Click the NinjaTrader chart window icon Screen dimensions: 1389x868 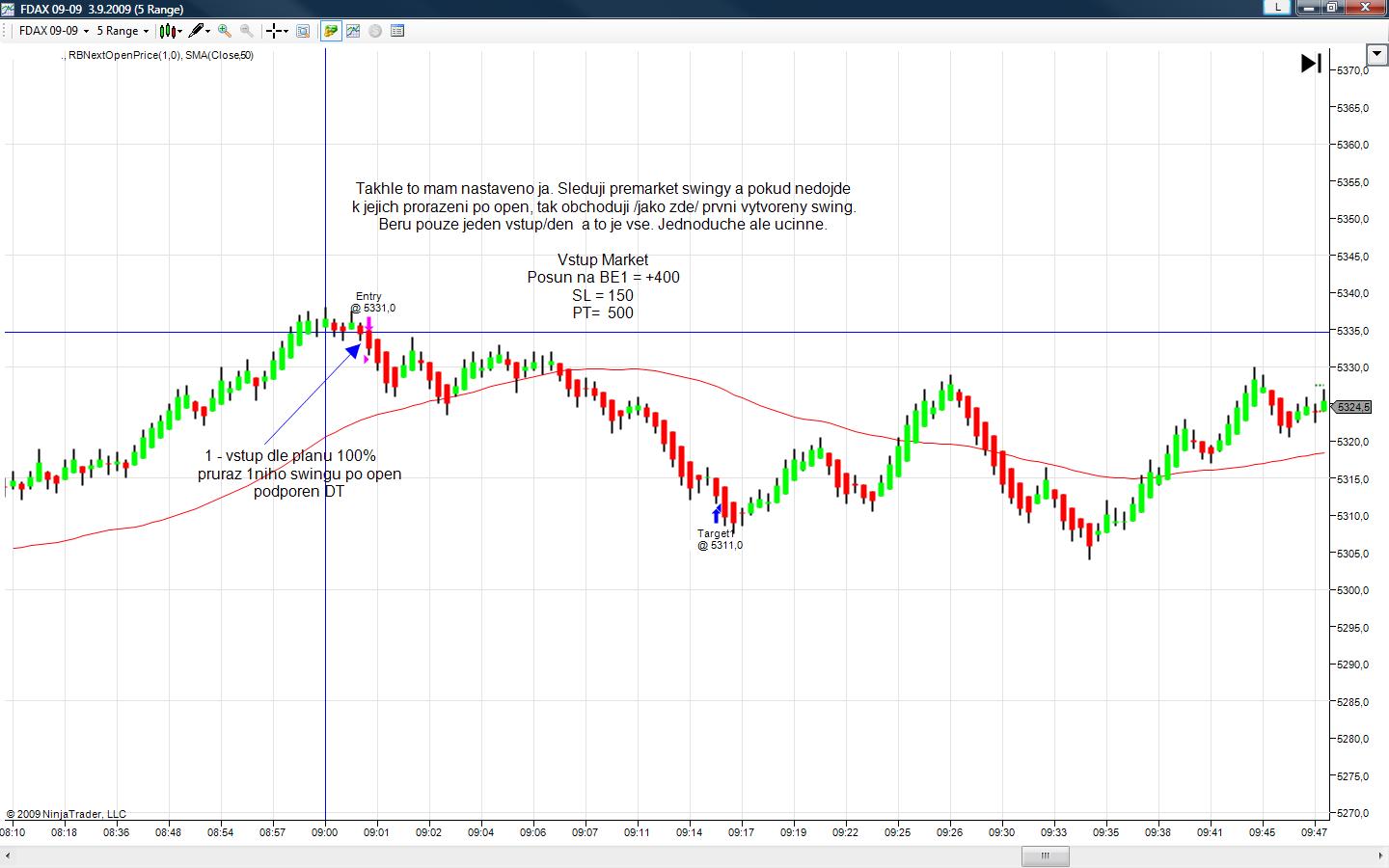click(9, 9)
